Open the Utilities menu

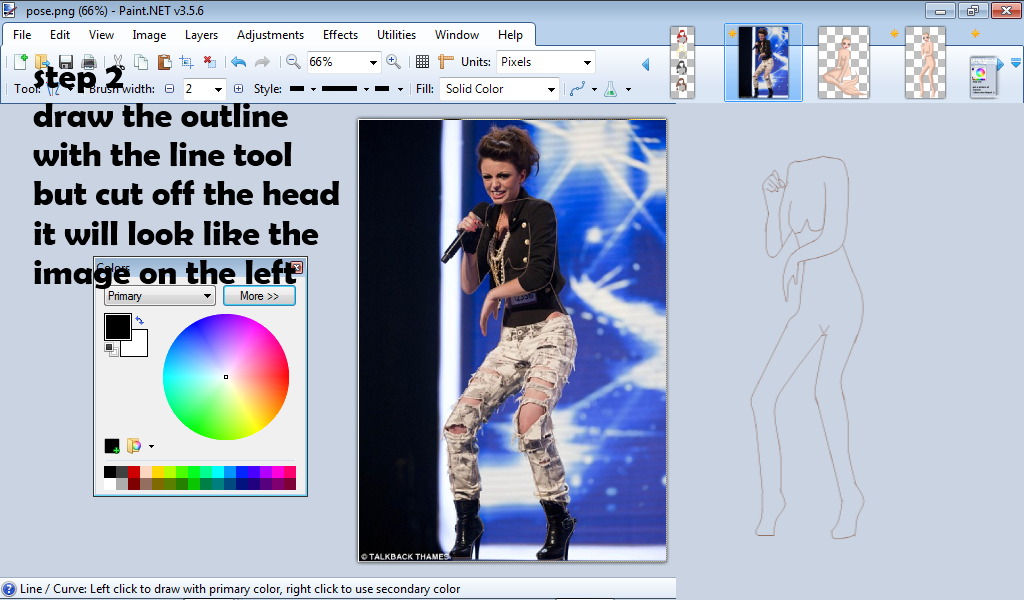396,35
